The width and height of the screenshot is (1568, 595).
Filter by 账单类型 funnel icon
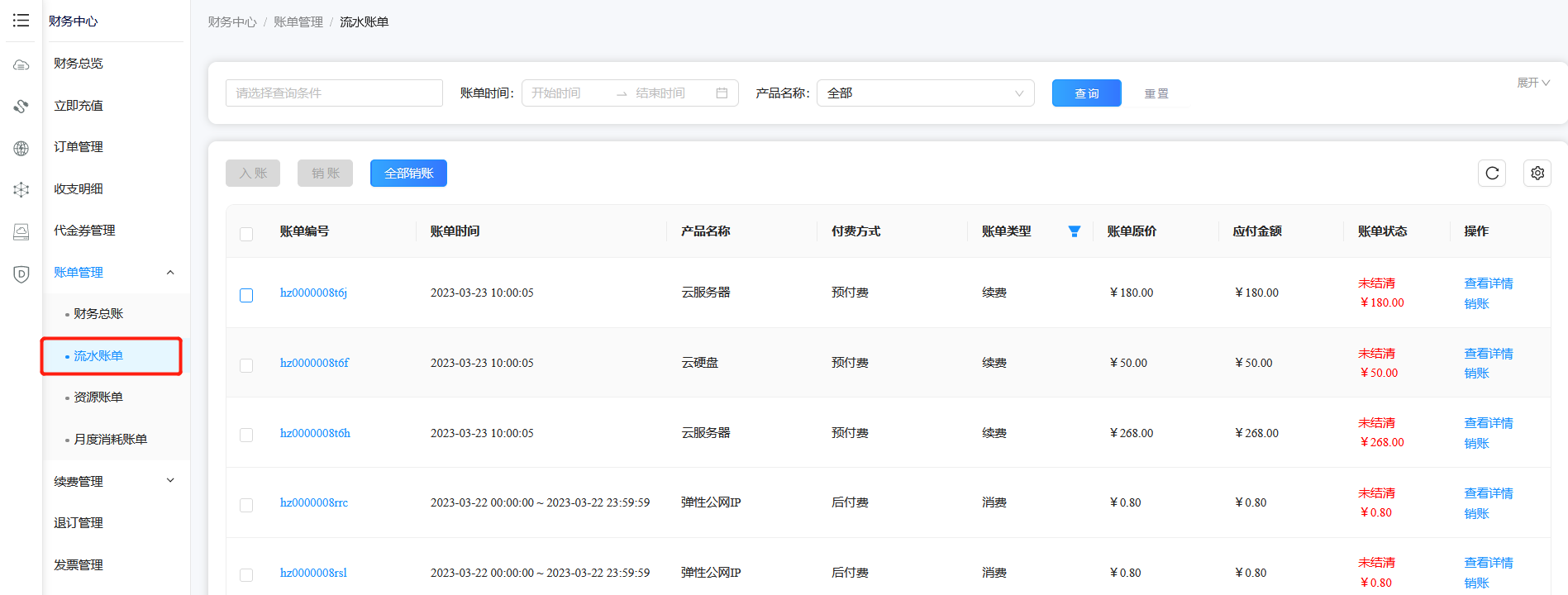tap(1075, 231)
